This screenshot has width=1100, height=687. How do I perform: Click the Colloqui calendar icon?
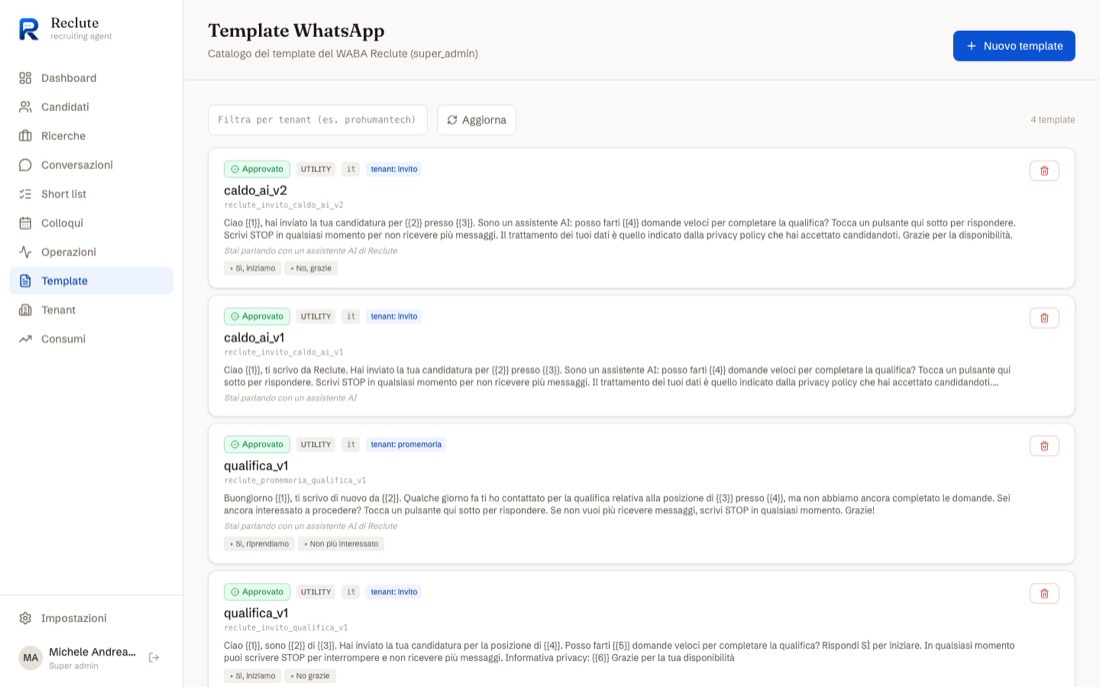pos(25,223)
